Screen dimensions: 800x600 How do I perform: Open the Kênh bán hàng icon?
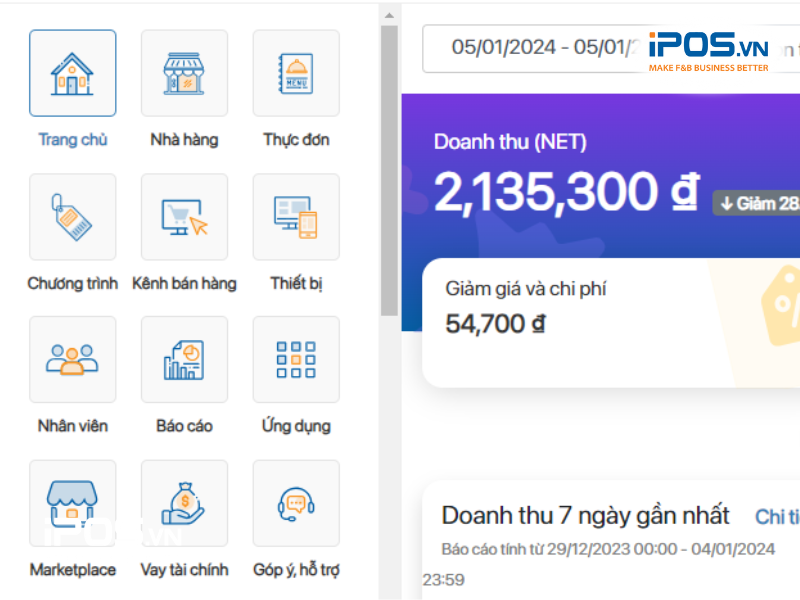click(184, 217)
